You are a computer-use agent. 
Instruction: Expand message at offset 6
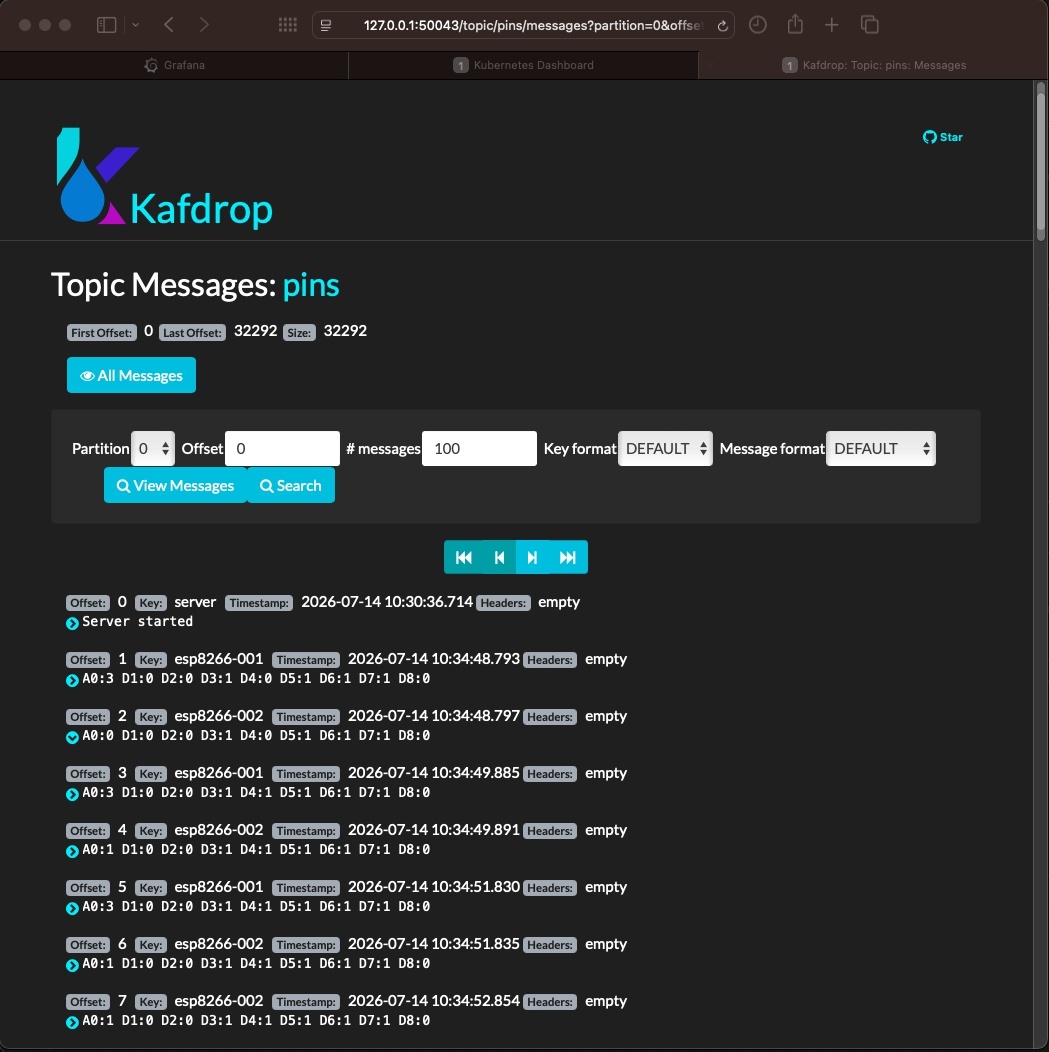coord(72,965)
